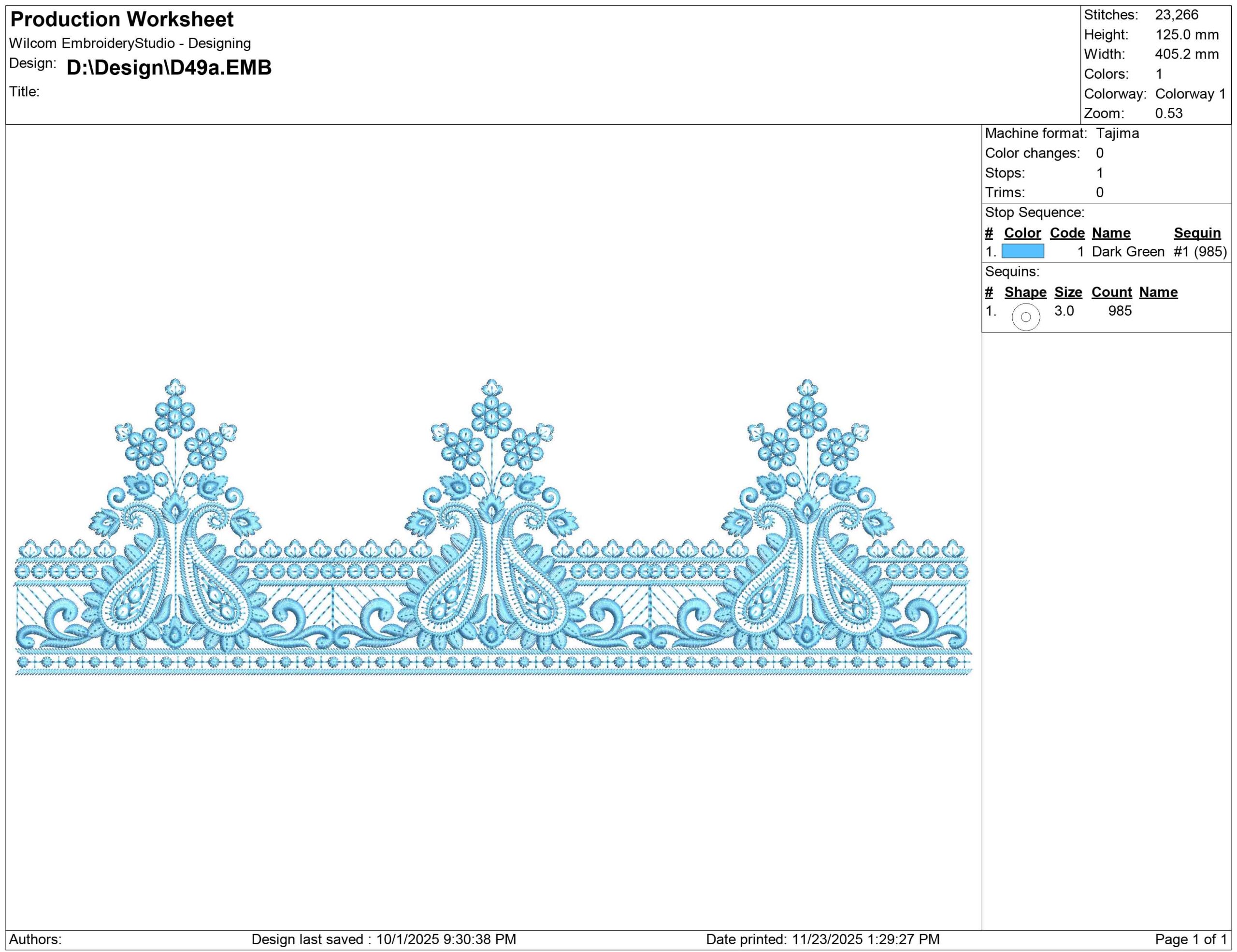
Task: Click the blue color swatch in Stop Sequence
Action: point(1022,251)
